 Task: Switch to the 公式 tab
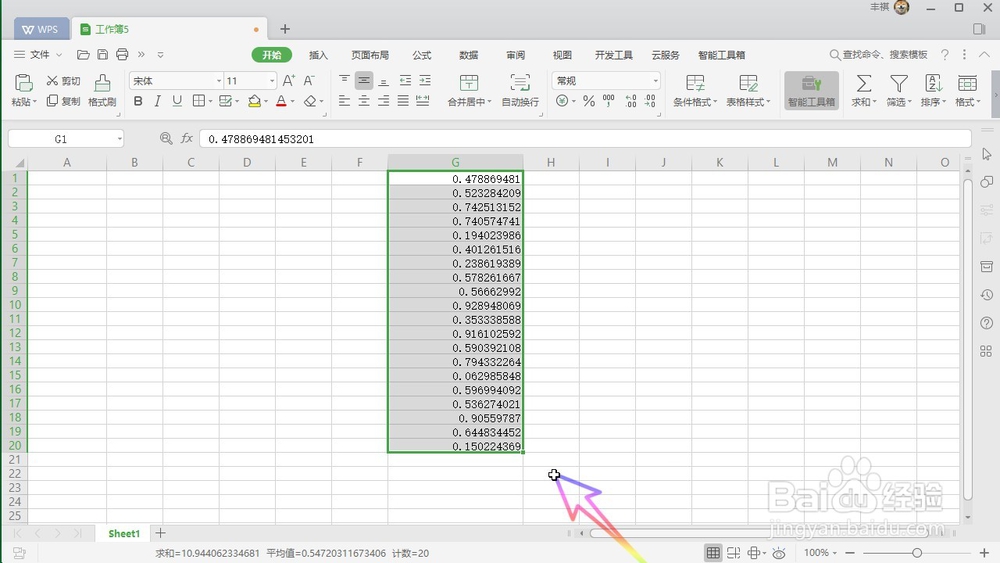[x=422, y=55]
